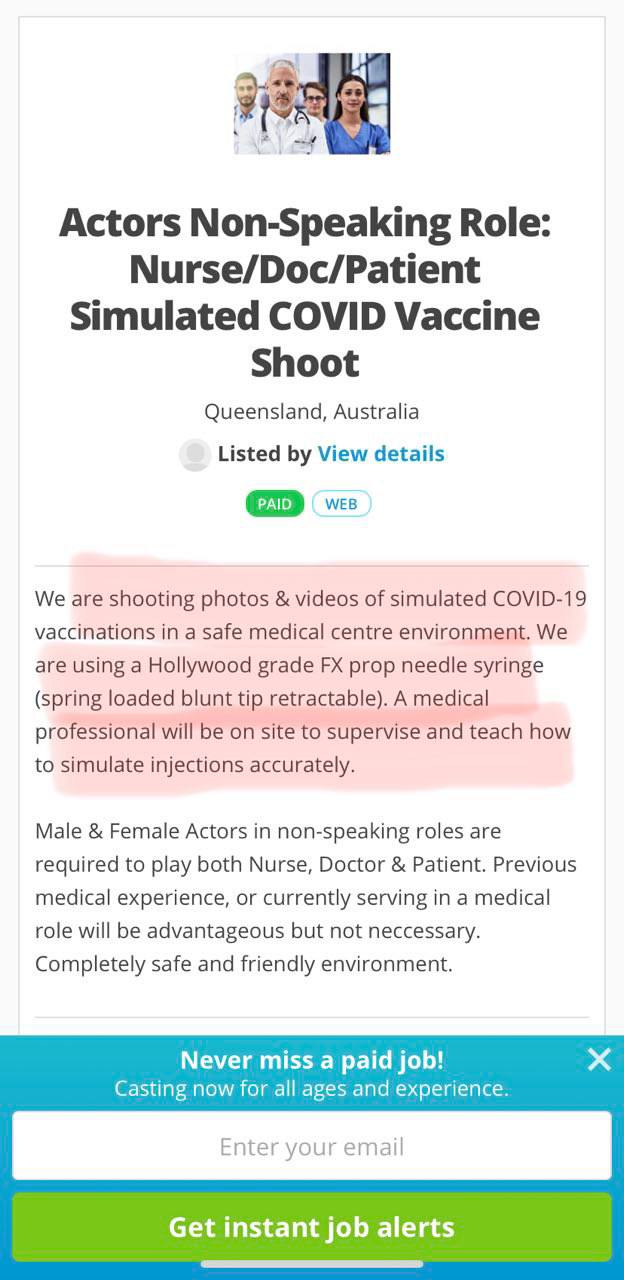Tap the Male & Female Actors paragraph

point(306,897)
